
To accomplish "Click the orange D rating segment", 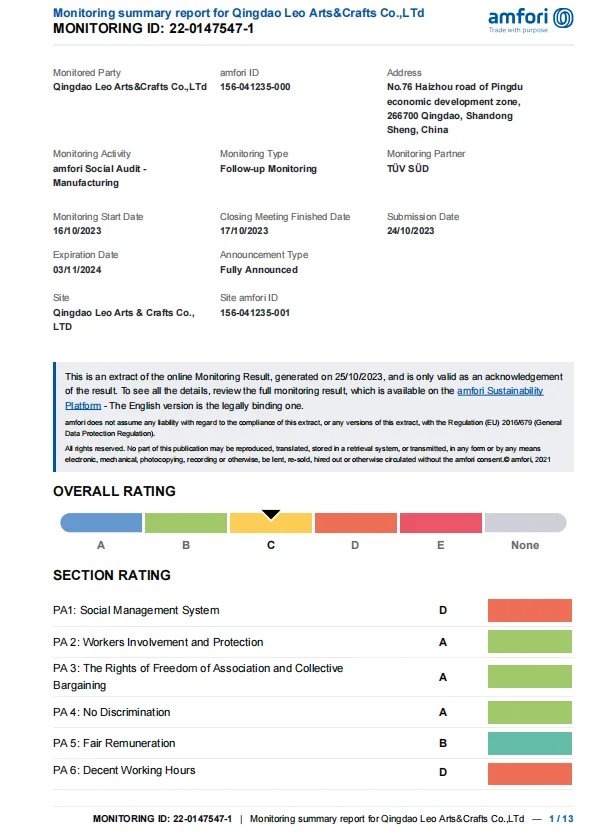I will click(356, 522).
